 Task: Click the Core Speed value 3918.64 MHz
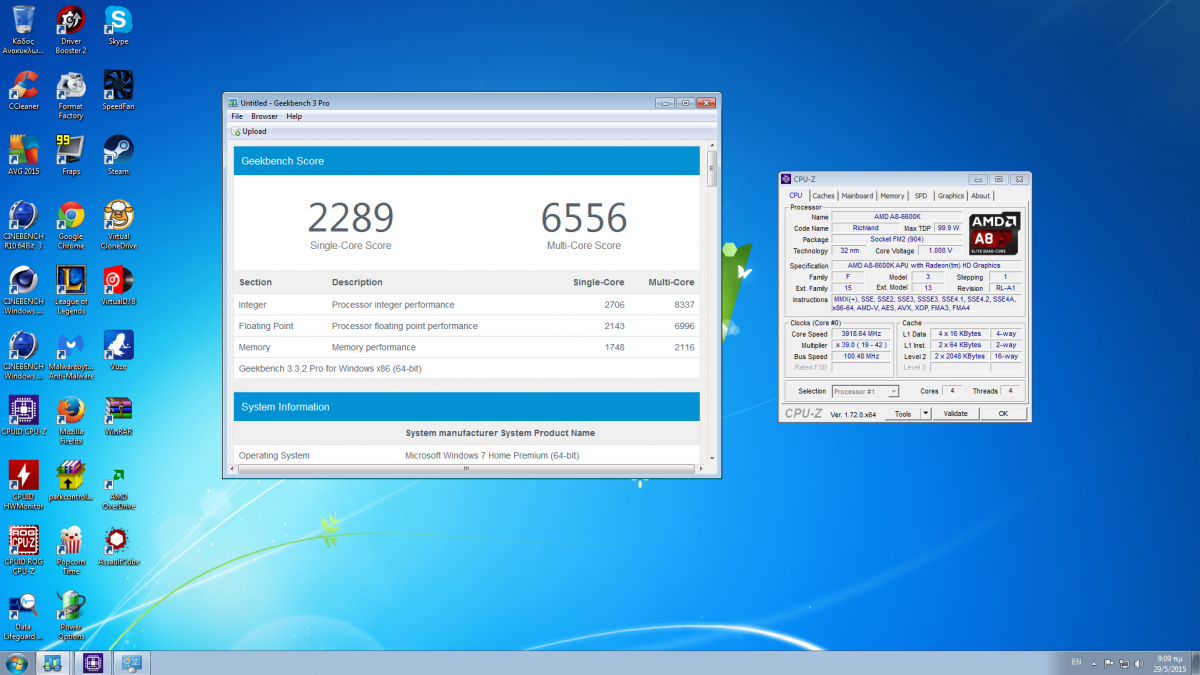click(861, 334)
